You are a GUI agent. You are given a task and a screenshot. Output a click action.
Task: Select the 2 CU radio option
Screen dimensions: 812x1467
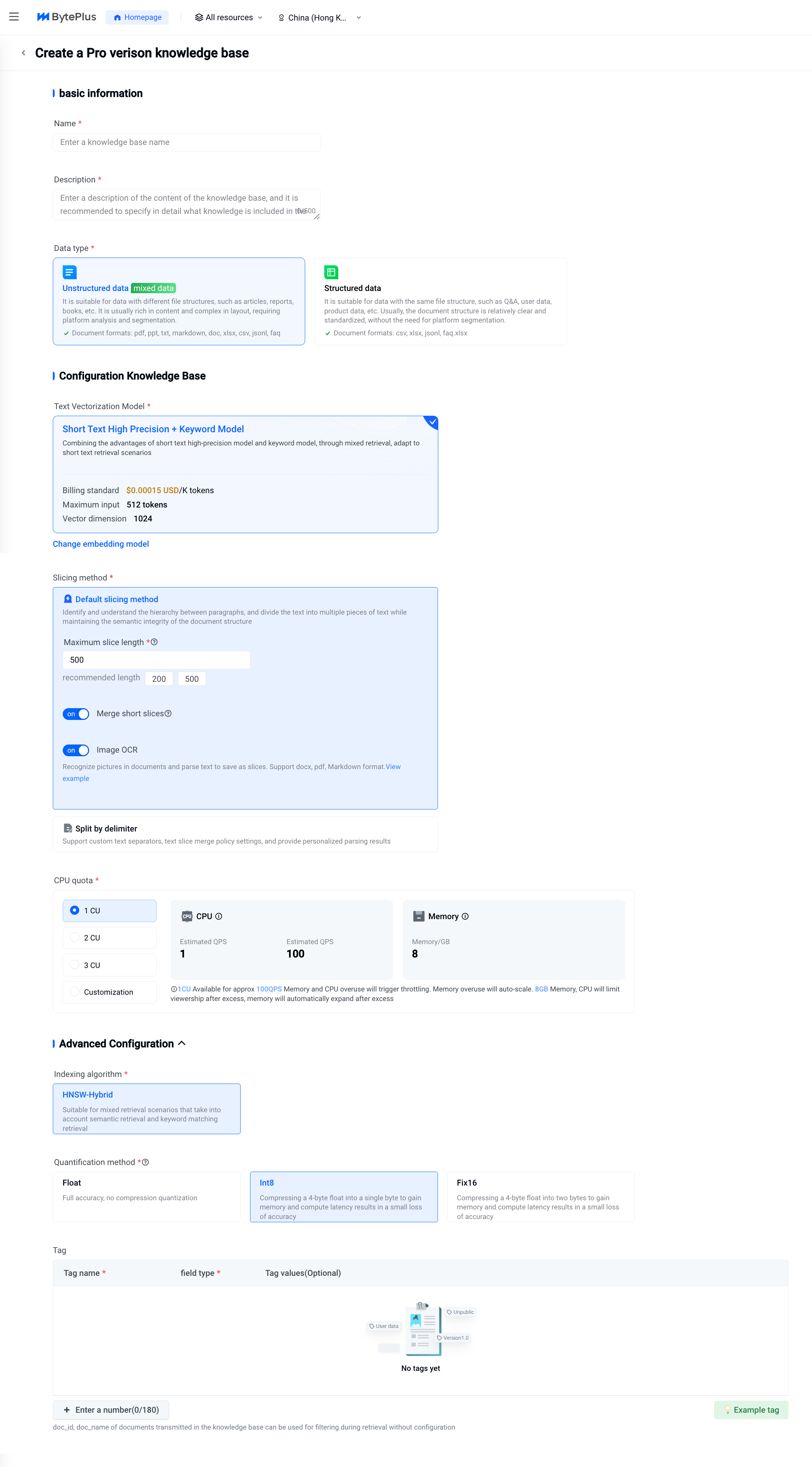[74, 938]
